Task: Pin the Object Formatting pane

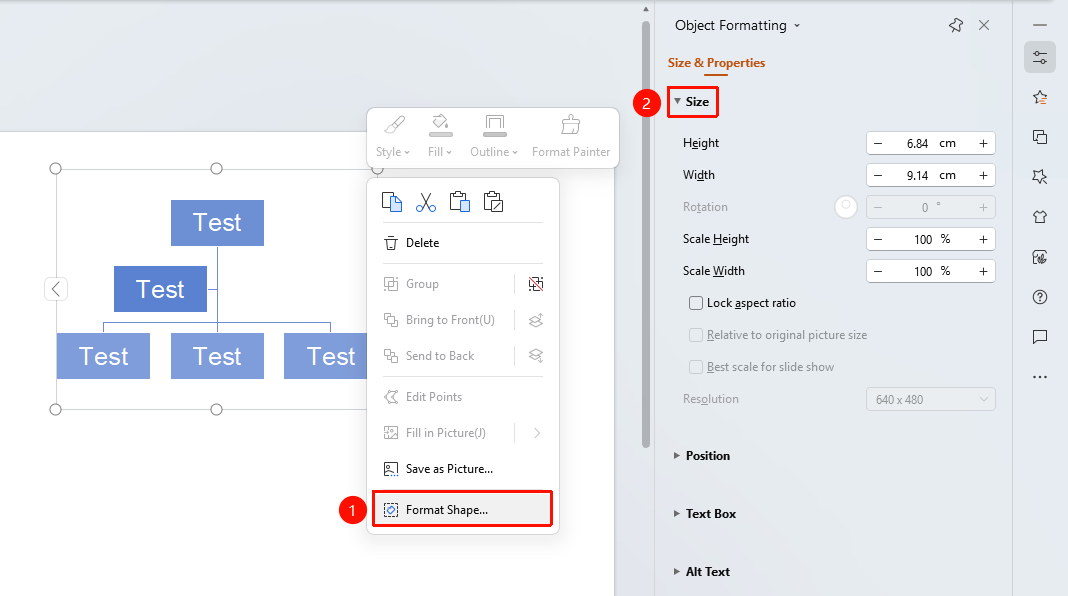Action: tap(956, 25)
